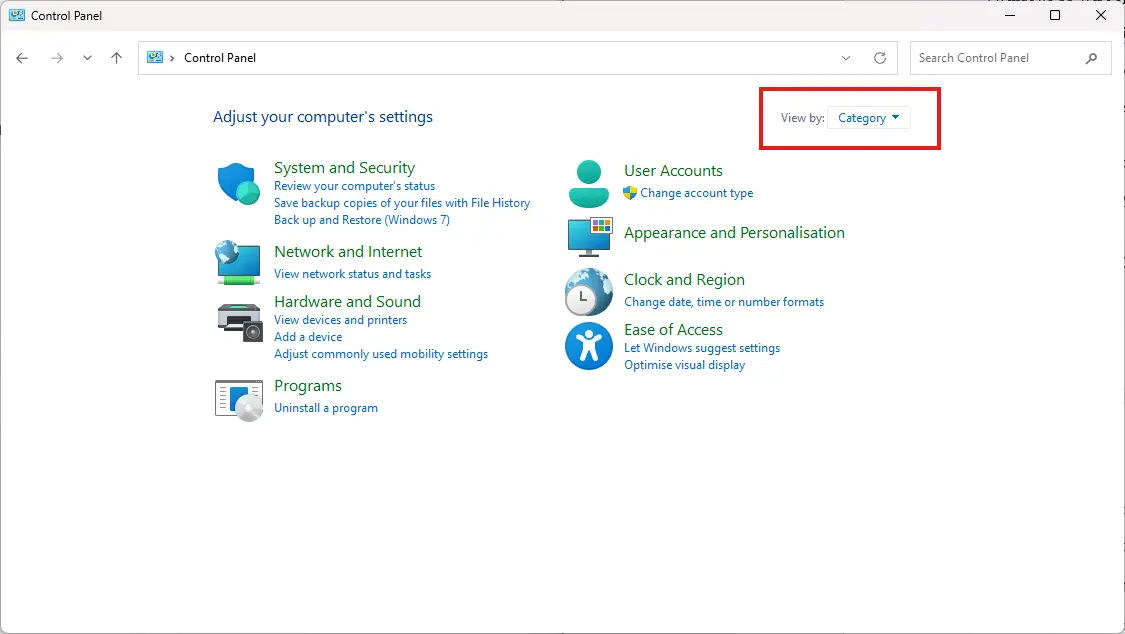The width and height of the screenshot is (1125, 634).
Task: Click View devices and printers
Action: (340, 320)
